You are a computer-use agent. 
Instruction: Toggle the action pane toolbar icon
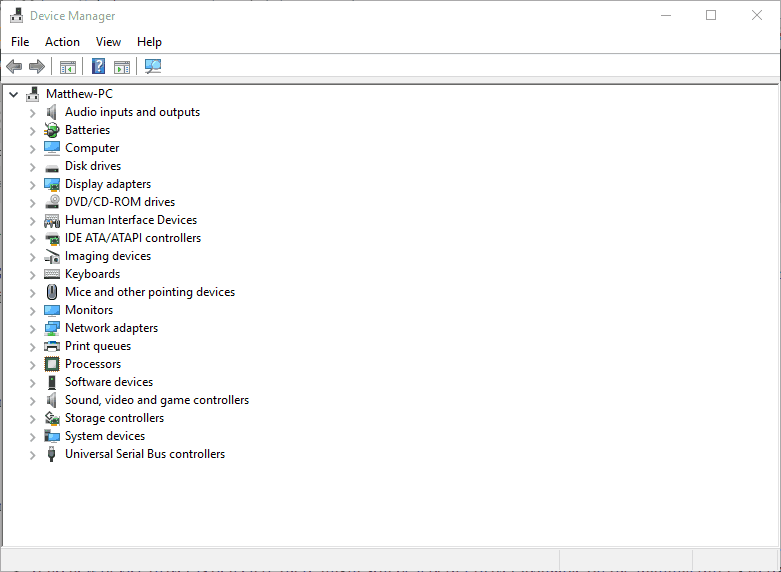click(x=122, y=67)
